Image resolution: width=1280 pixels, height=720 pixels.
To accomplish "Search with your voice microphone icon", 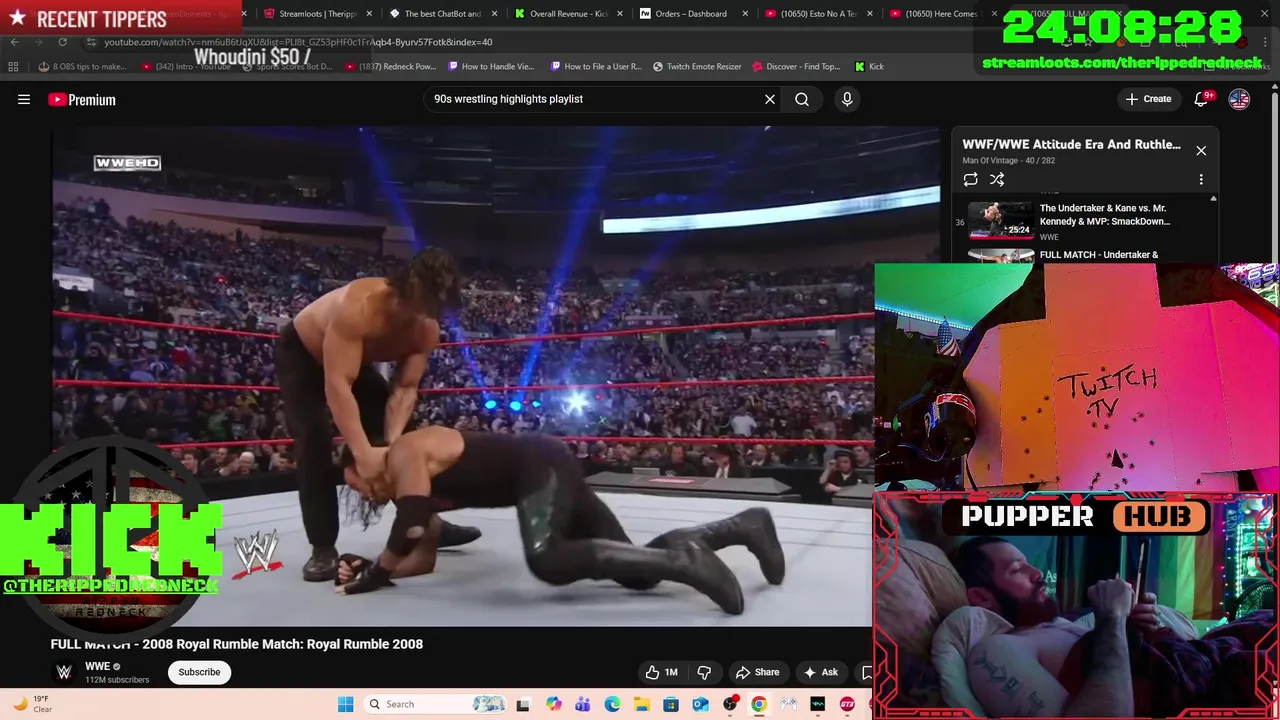I will click(847, 99).
